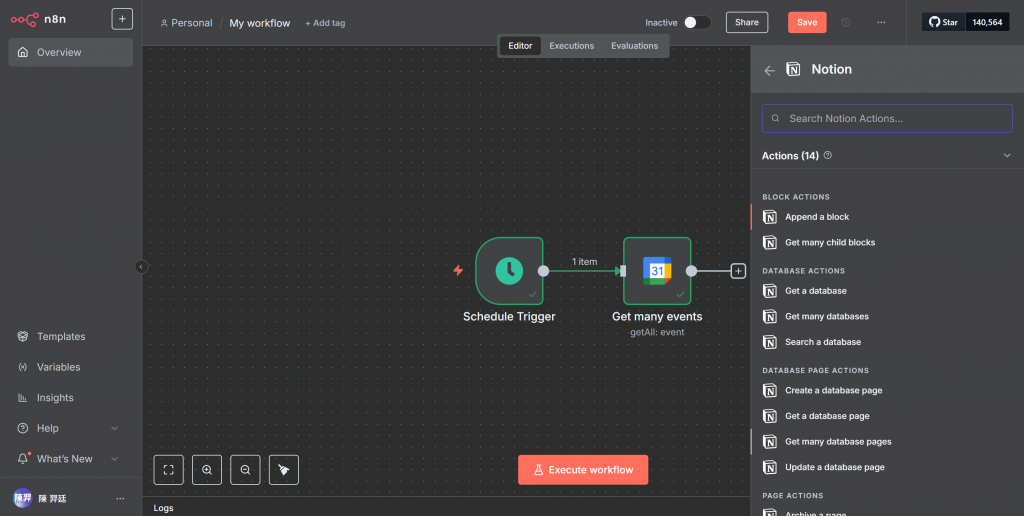
Task: Click the getAll: event subtitle
Action: click(657, 332)
